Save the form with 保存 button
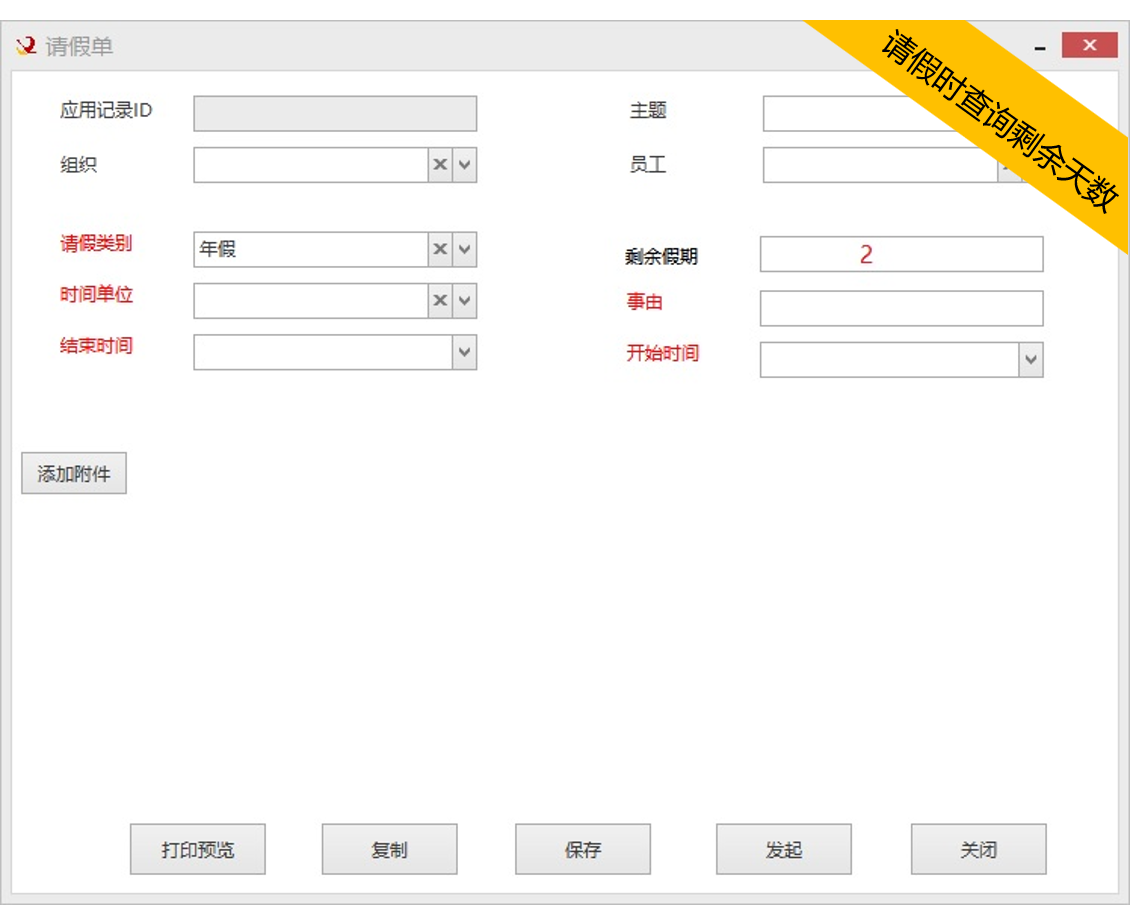Viewport: 1148px width, 905px height. coord(583,850)
